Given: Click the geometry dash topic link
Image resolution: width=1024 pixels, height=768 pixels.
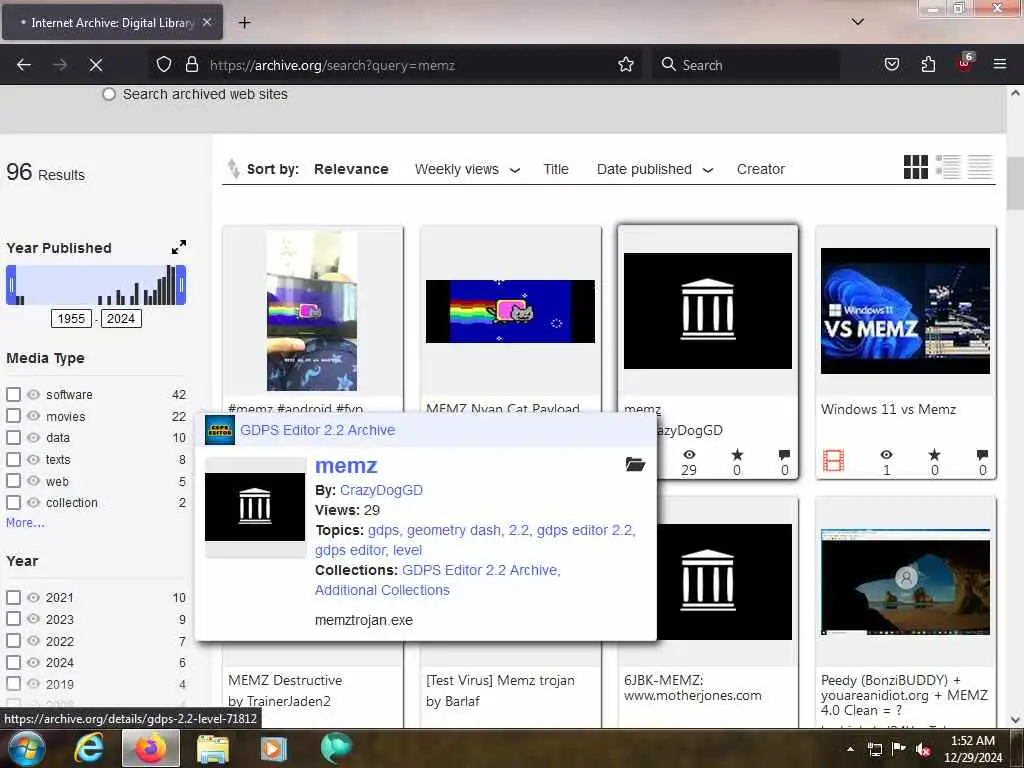Looking at the screenshot, I should tap(455, 530).
